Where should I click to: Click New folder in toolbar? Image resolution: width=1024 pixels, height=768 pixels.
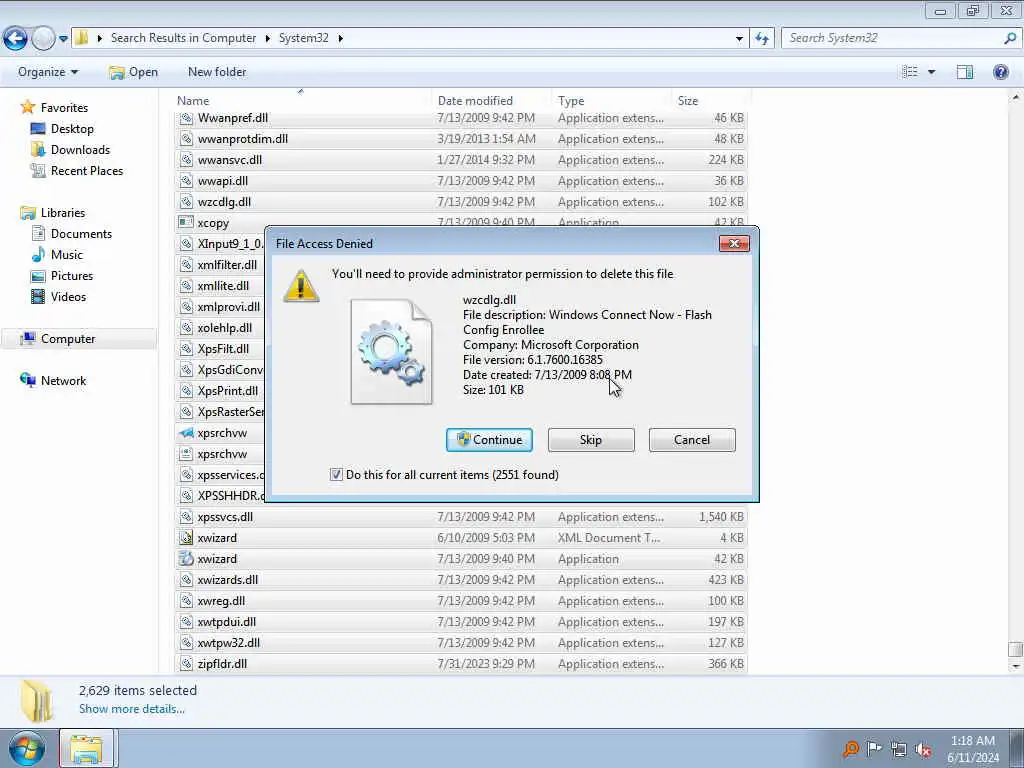click(217, 72)
